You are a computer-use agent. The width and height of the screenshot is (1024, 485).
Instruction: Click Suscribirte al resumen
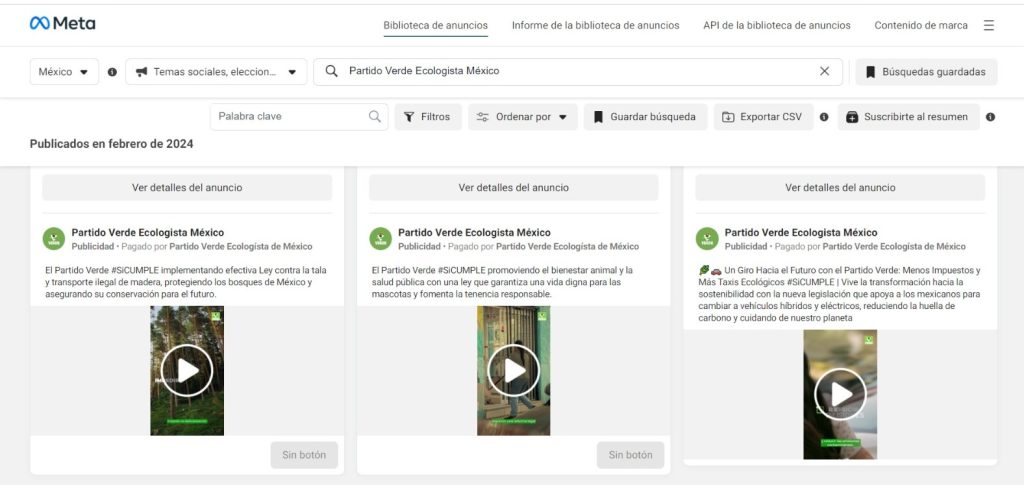pyautogui.click(x=908, y=117)
